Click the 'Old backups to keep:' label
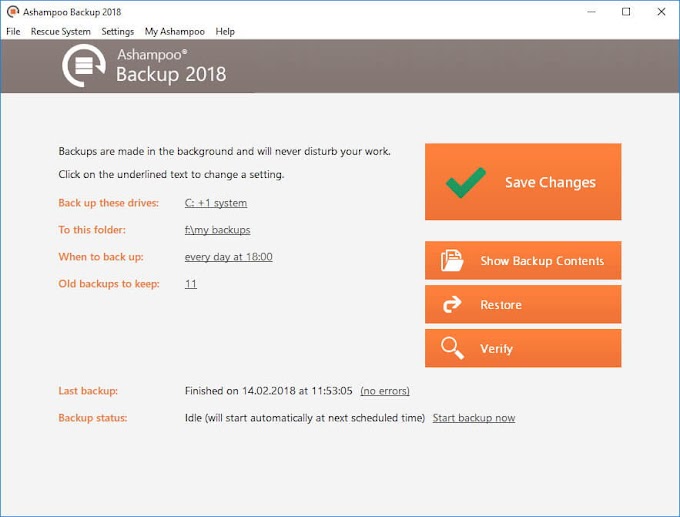The image size is (680, 517). [x=109, y=284]
